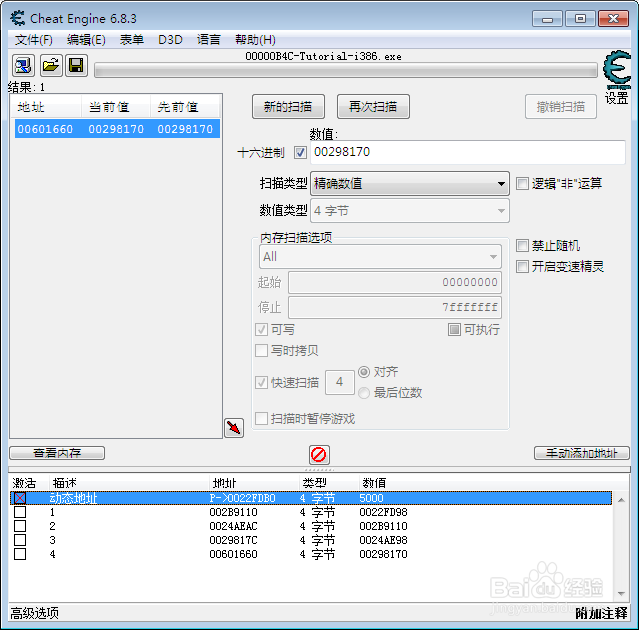This screenshot has height=630, width=639.
Task: Open Cheat Engine settings logo
Action: pos(617,69)
